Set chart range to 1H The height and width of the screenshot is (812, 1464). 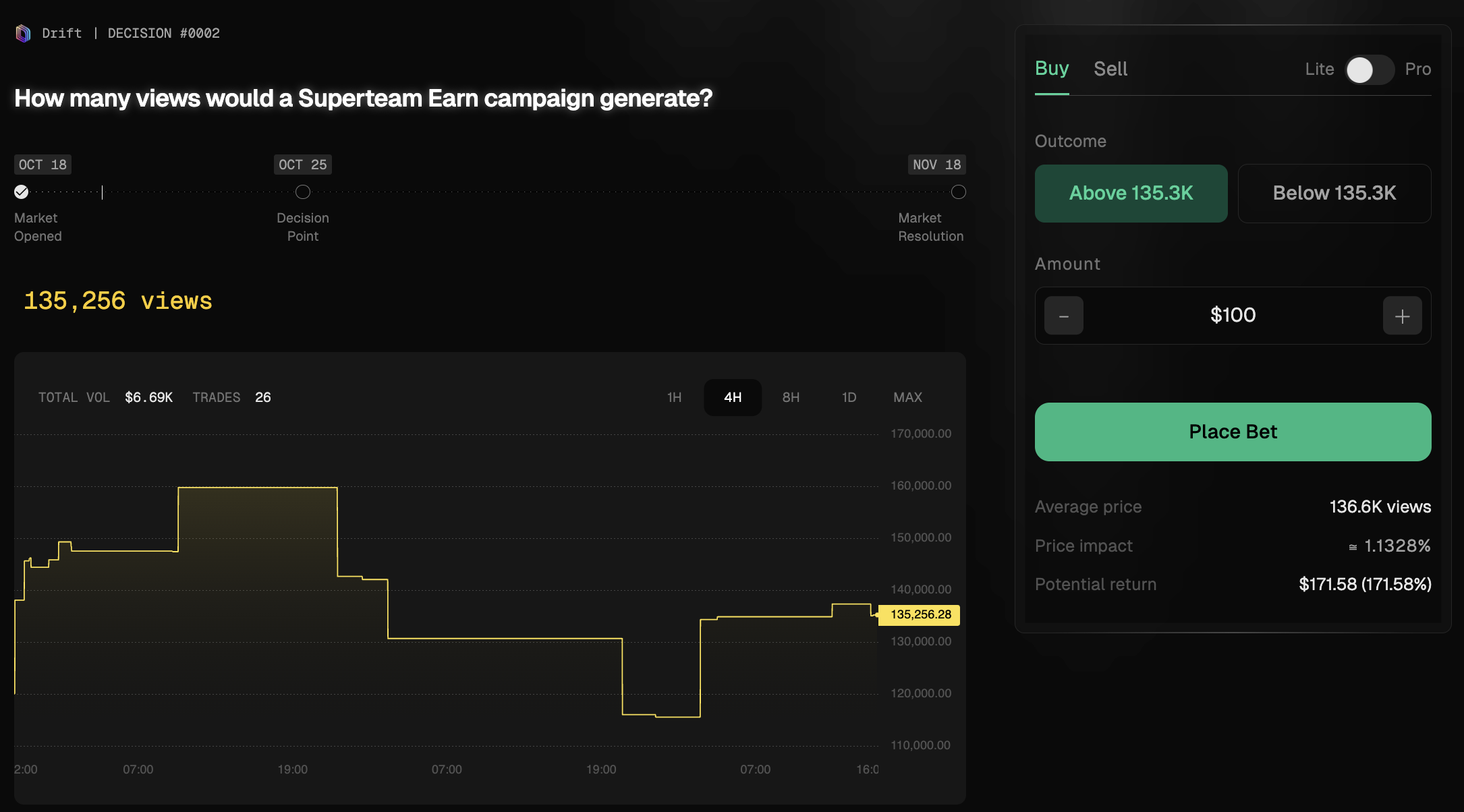point(674,397)
